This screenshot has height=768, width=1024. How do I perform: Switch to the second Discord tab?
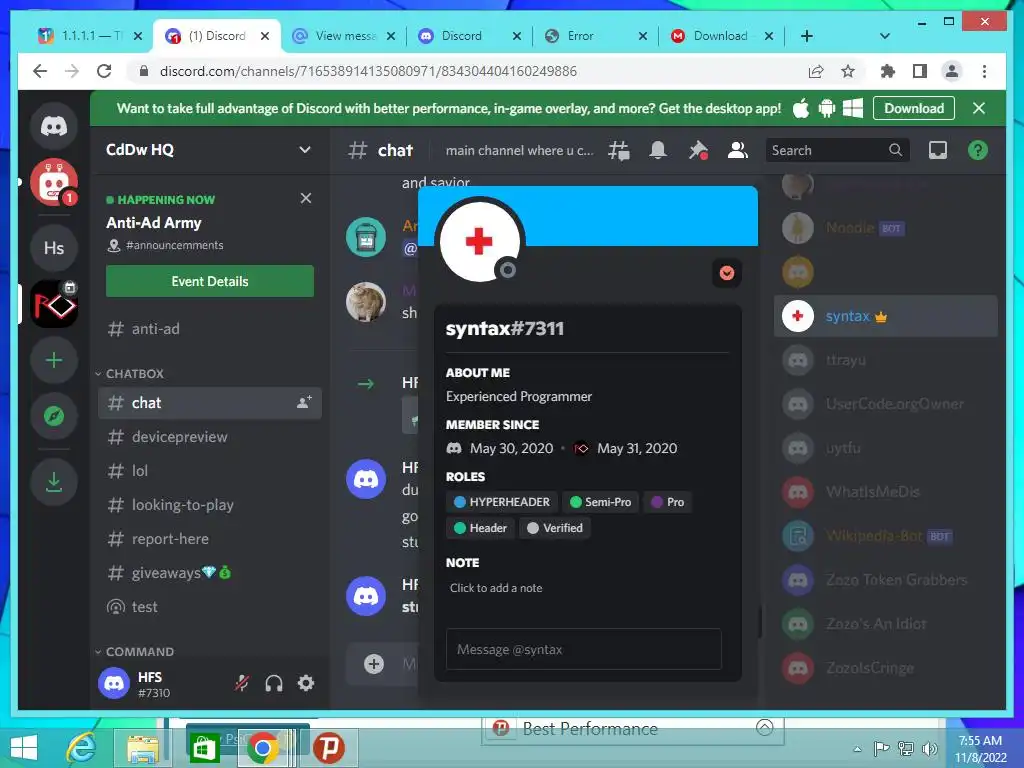coord(470,36)
